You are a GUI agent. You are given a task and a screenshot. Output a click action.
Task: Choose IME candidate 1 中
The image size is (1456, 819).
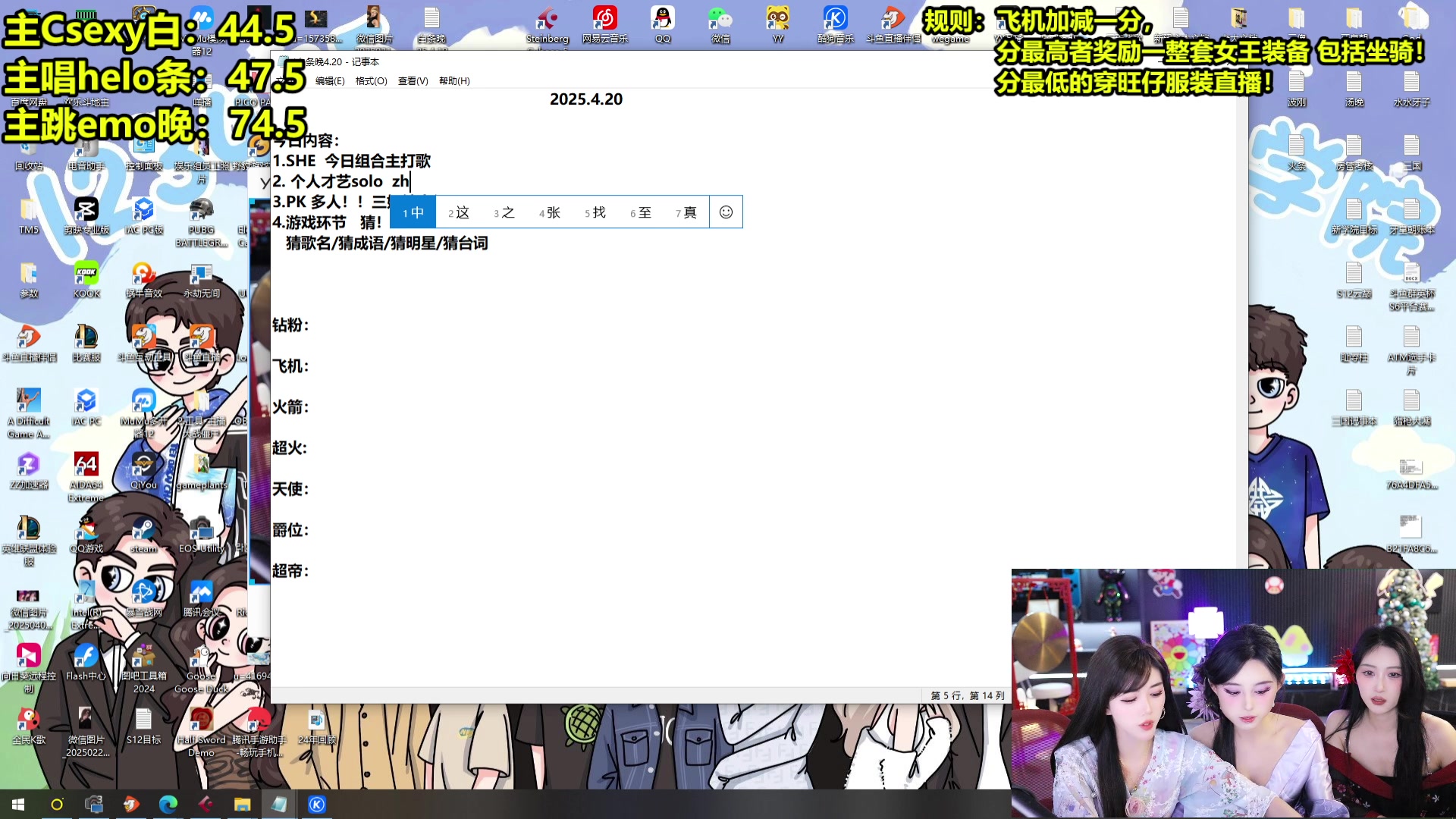[413, 212]
